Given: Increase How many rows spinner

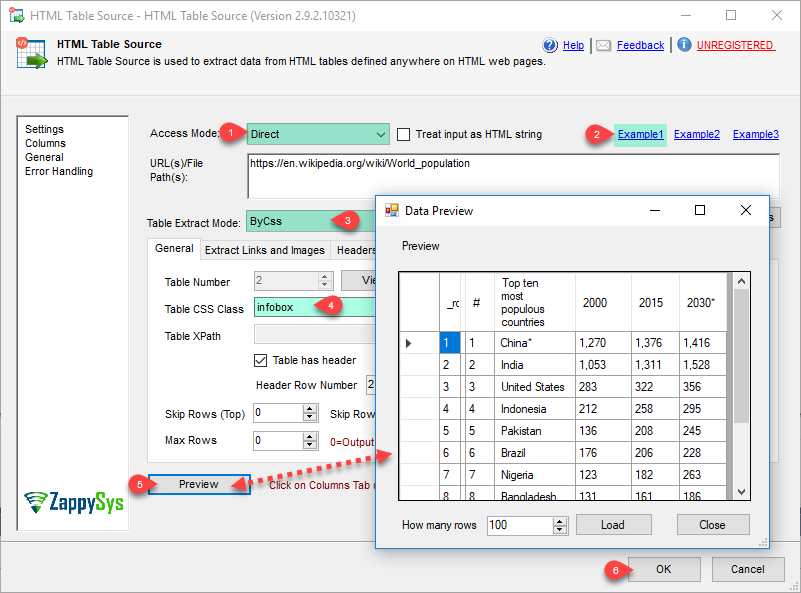Looking at the screenshot, I should [560, 521].
